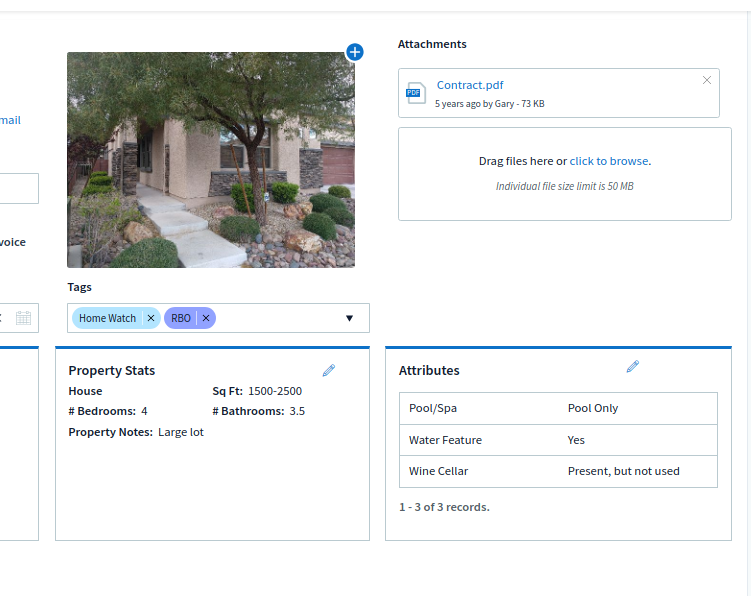Click the 'House' property type text
Viewport: 751px width, 596px height.
[85, 391]
